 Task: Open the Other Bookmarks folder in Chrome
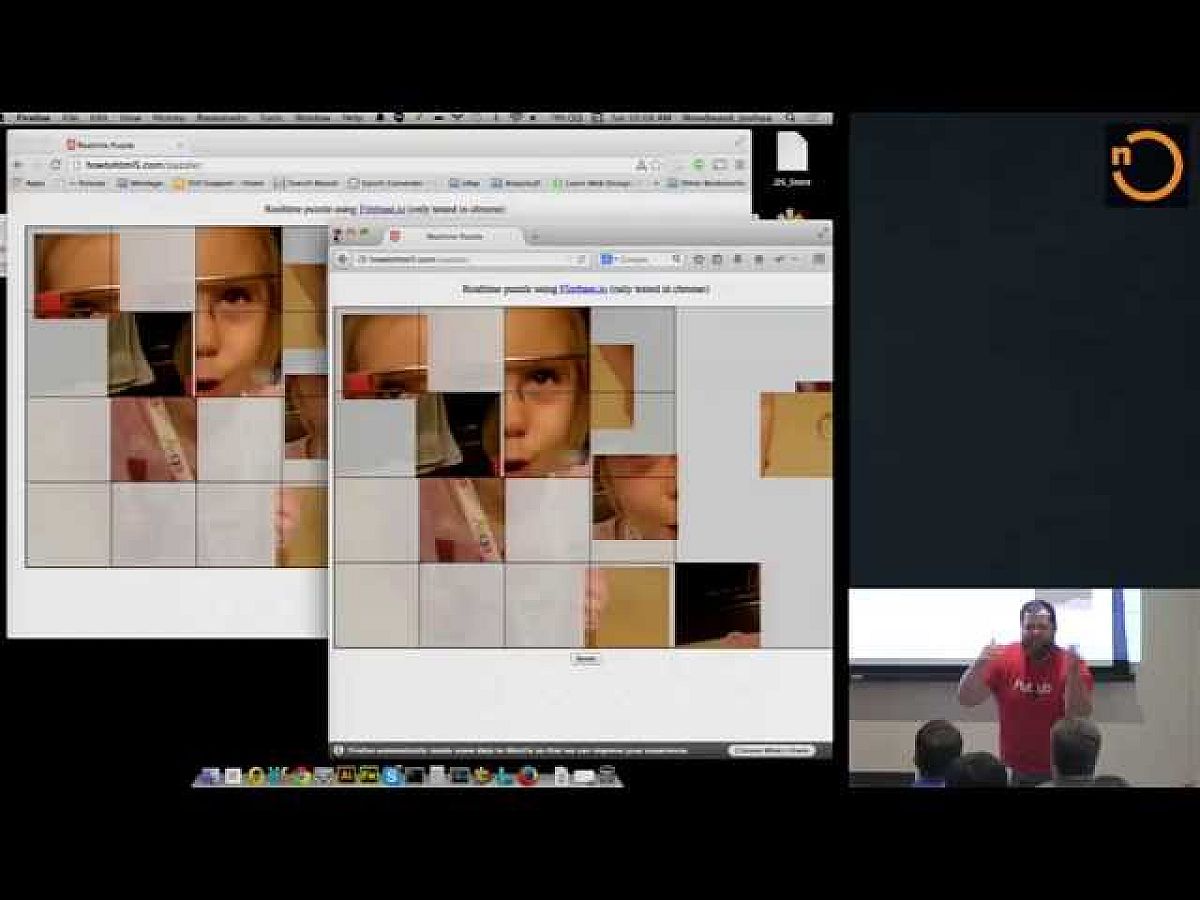[706, 184]
